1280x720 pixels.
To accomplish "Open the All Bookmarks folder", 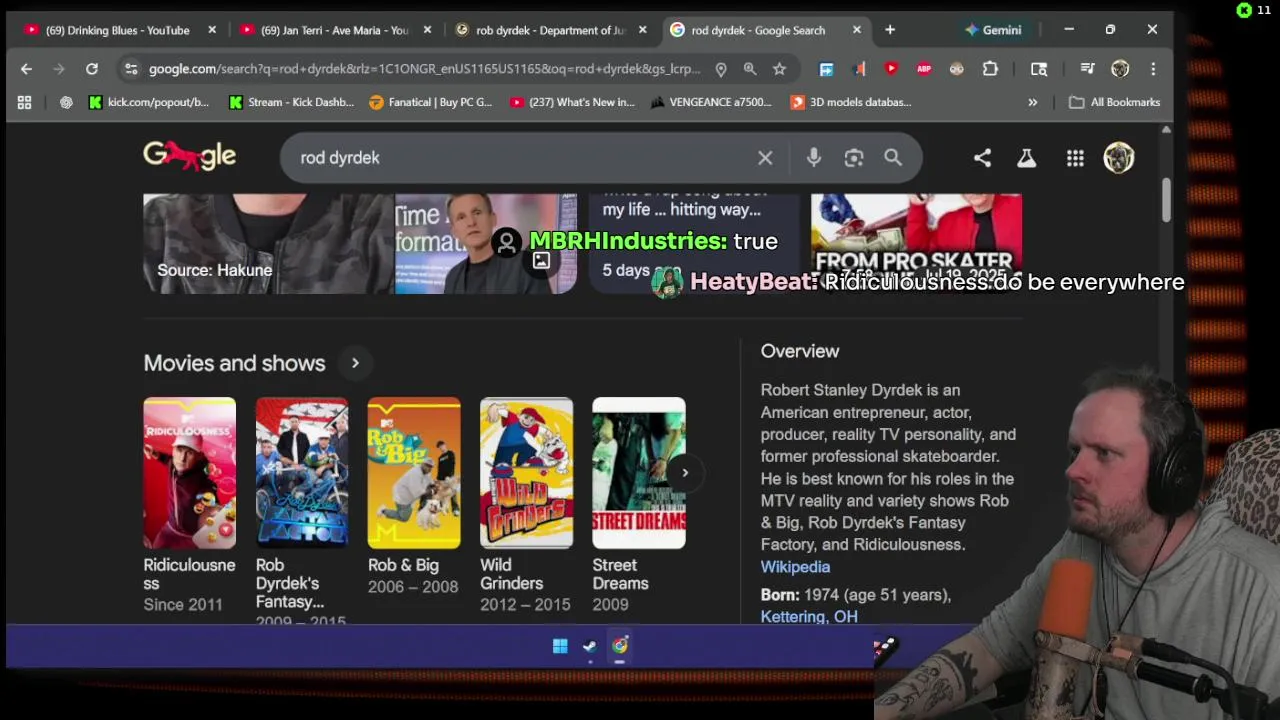I will [x=1114, y=102].
